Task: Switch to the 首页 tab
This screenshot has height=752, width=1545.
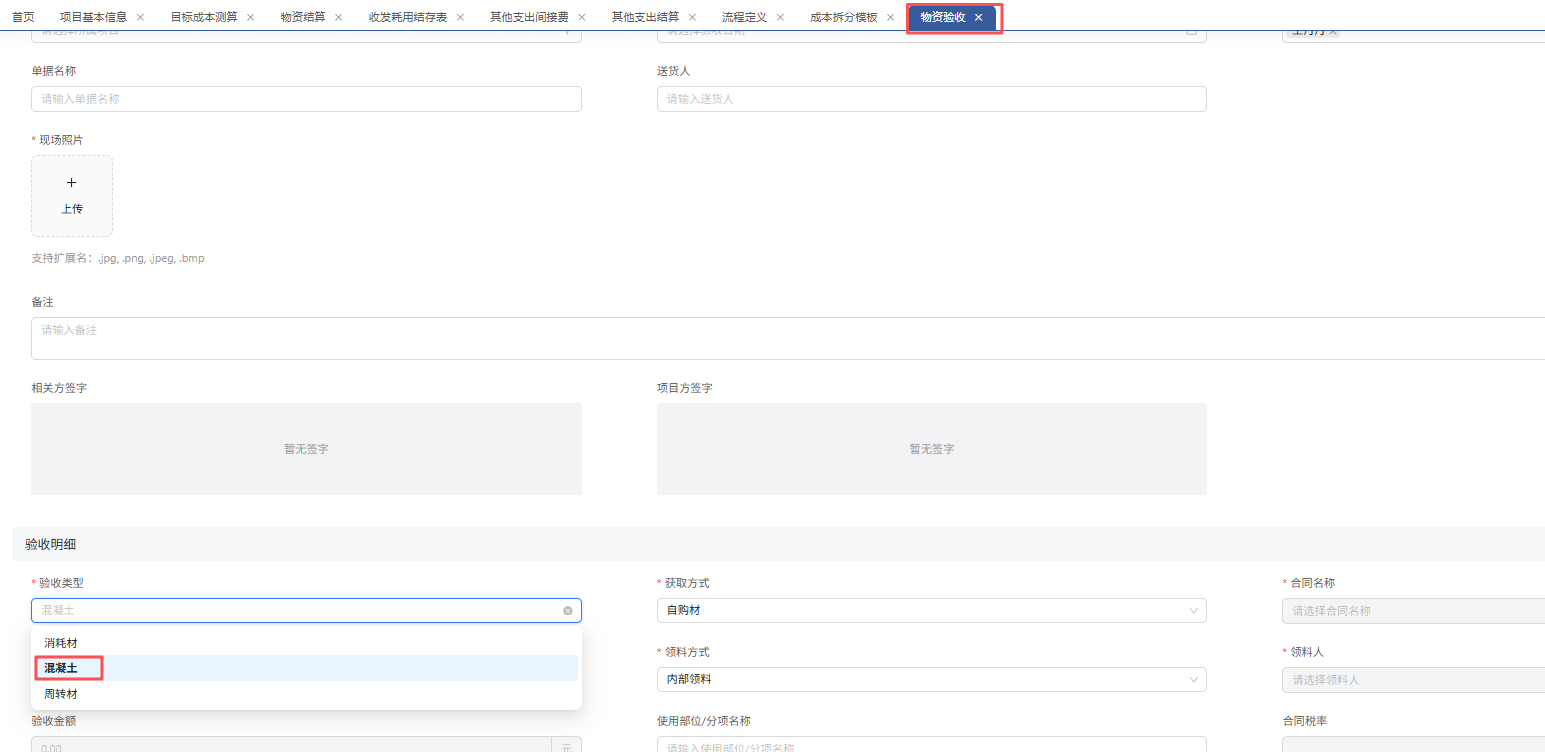Action: click(23, 17)
